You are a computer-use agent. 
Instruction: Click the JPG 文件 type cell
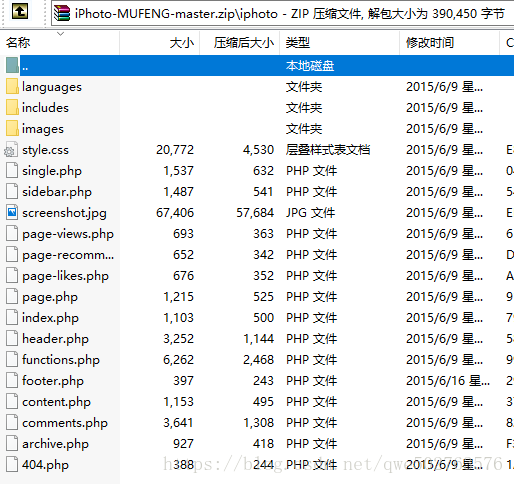(310, 213)
